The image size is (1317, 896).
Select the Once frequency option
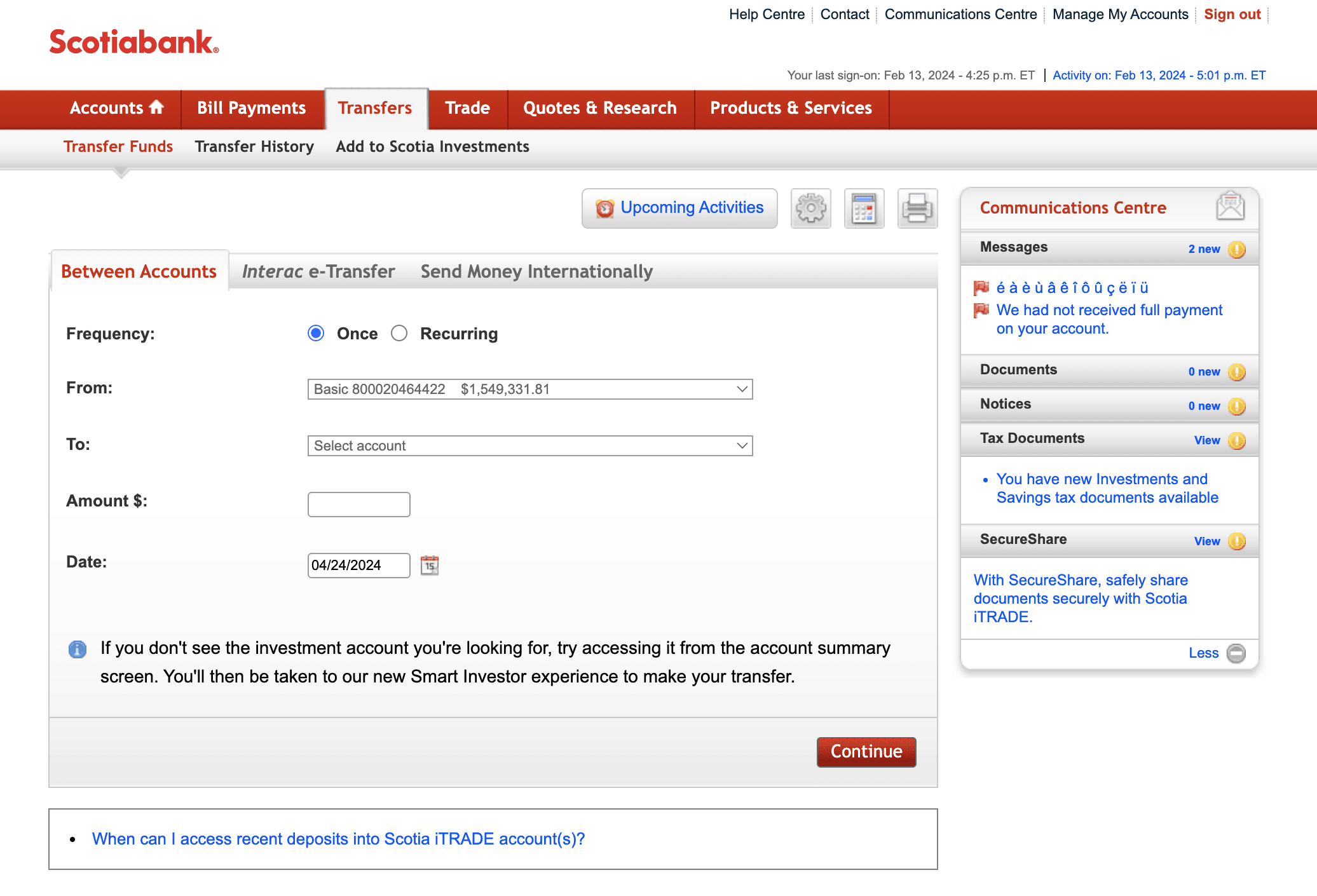coord(316,333)
